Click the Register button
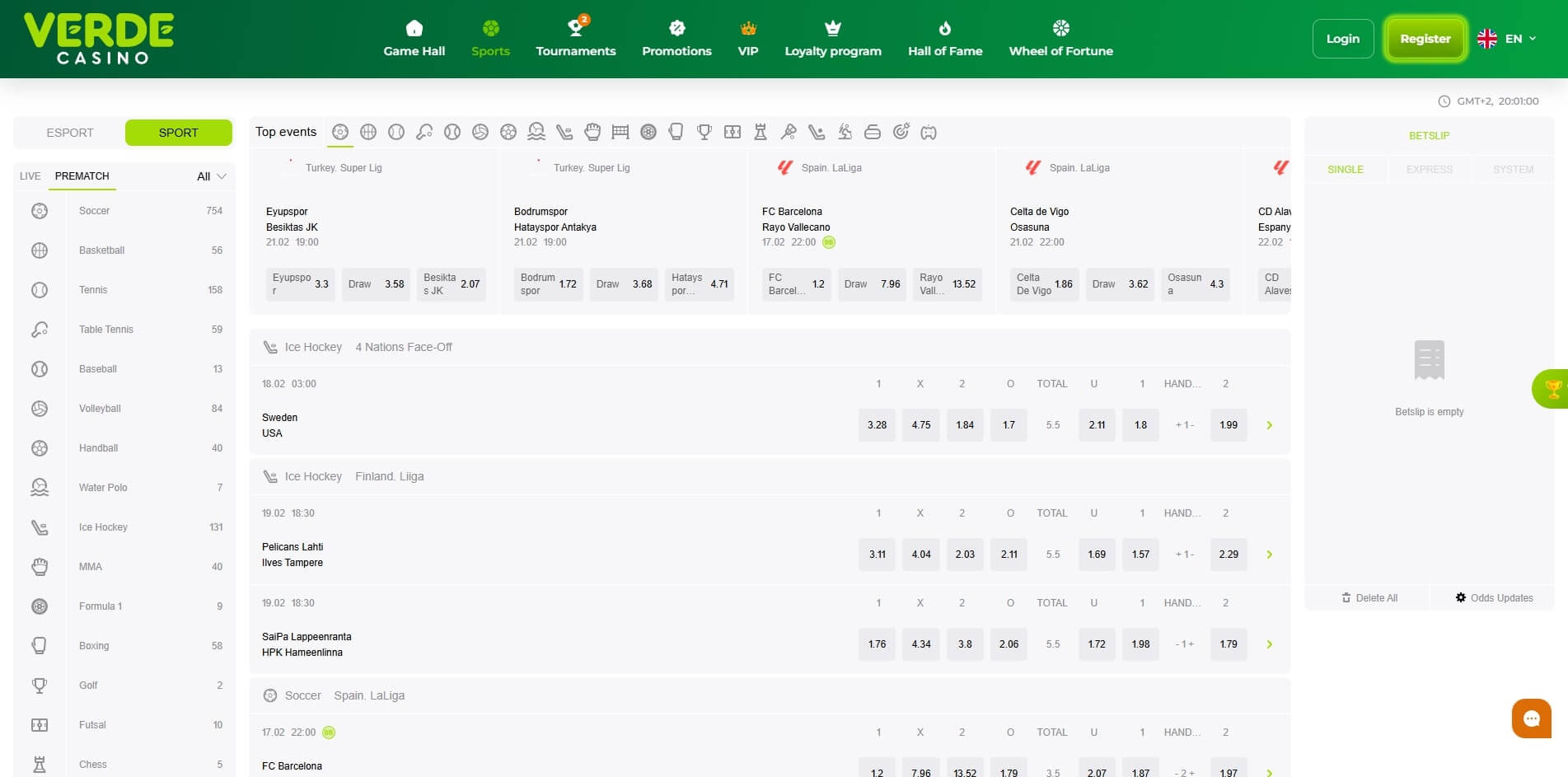This screenshot has width=1568, height=777. (x=1425, y=38)
